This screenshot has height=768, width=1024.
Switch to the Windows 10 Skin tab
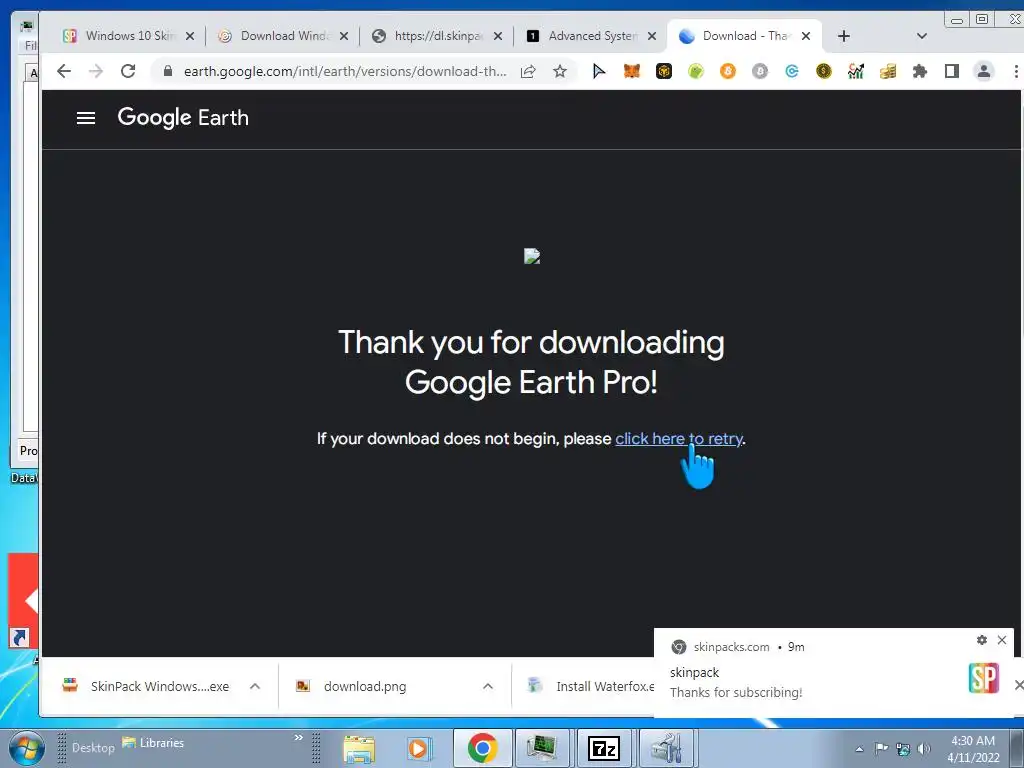128,36
